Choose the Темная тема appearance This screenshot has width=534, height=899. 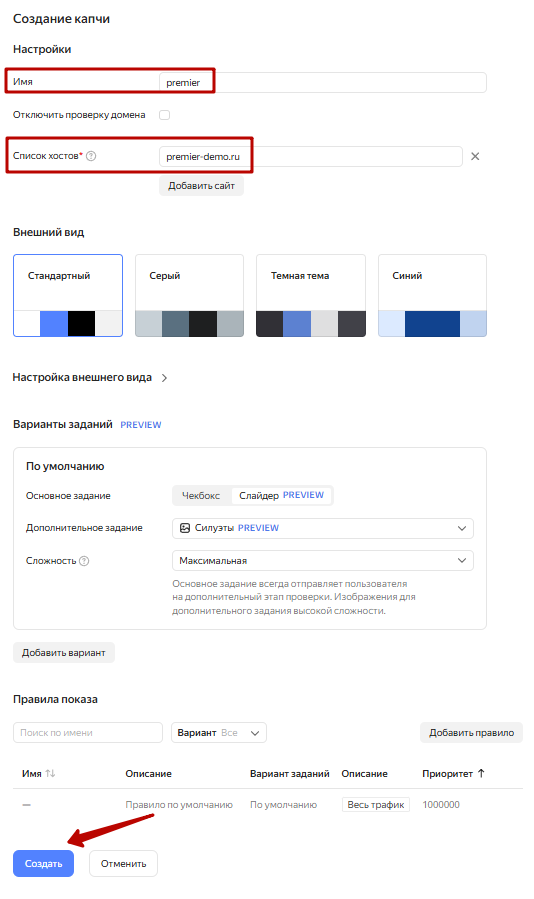click(311, 295)
